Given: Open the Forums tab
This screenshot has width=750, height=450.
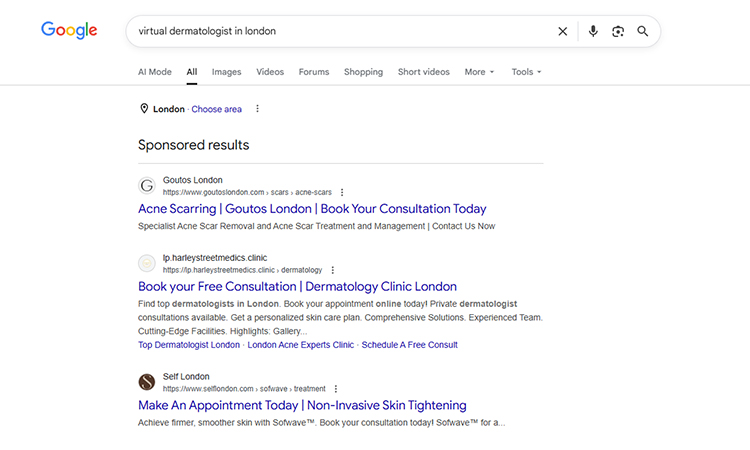Looking at the screenshot, I should (314, 72).
